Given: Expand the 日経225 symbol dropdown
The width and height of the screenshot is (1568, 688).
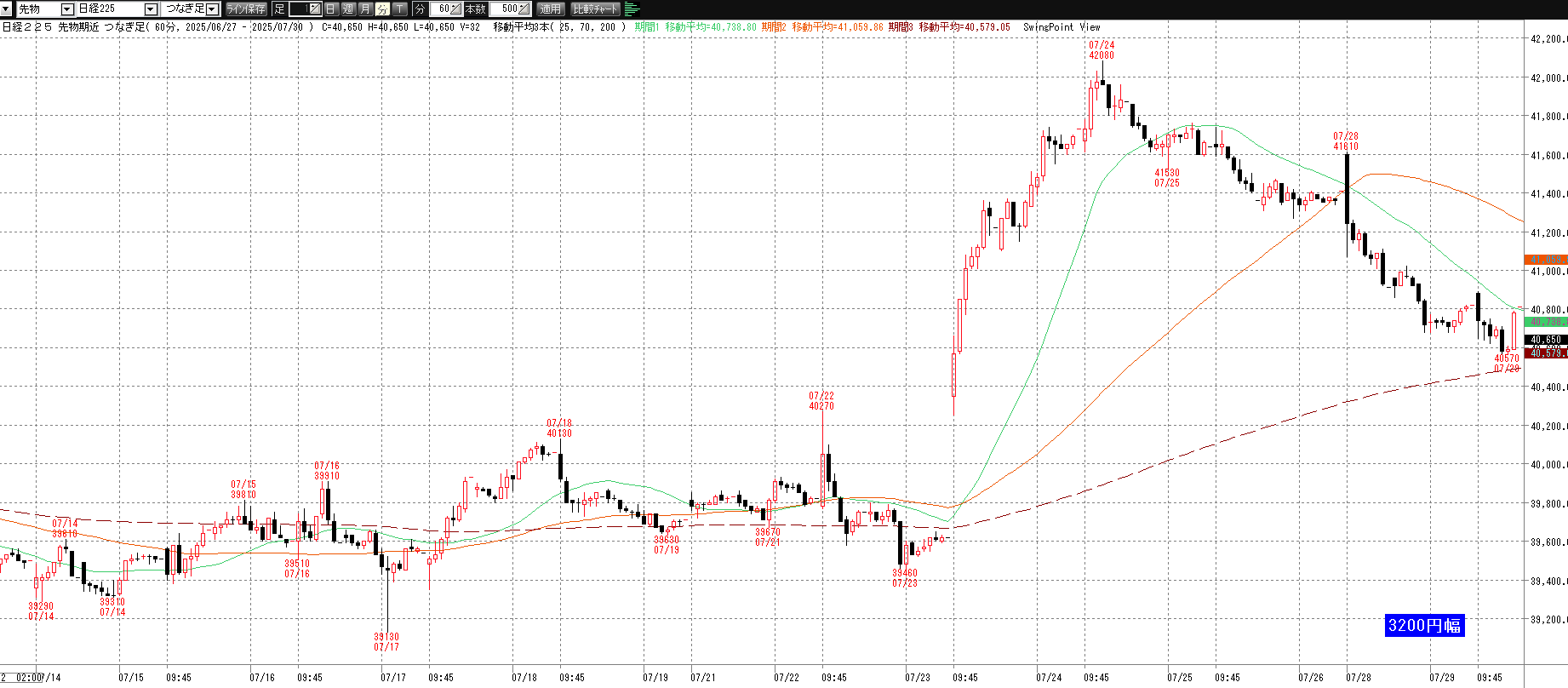Looking at the screenshot, I should point(151,9).
